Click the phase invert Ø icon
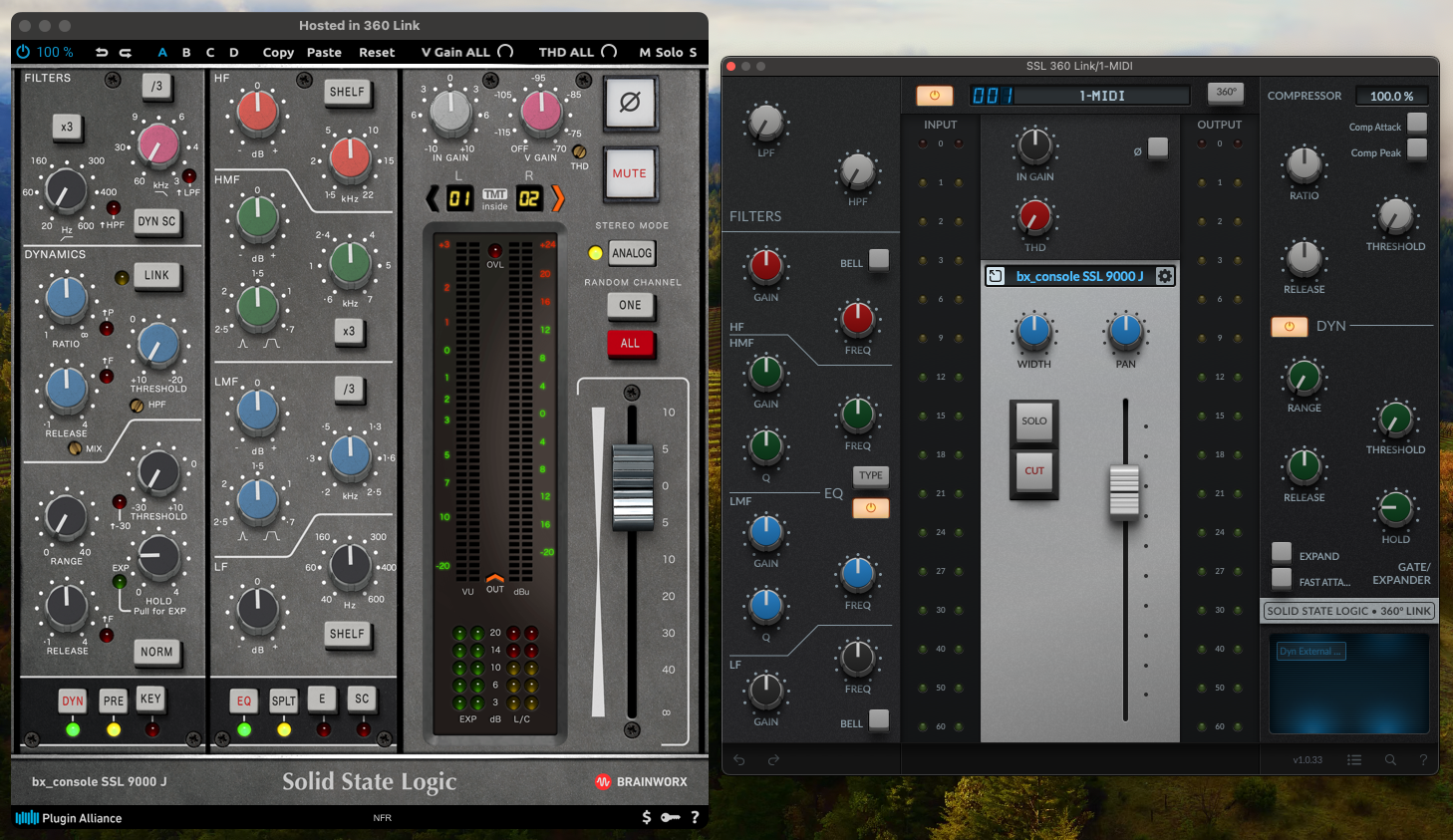Image resolution: width=1453 pixels, height=840 pixels. point(632,103)
